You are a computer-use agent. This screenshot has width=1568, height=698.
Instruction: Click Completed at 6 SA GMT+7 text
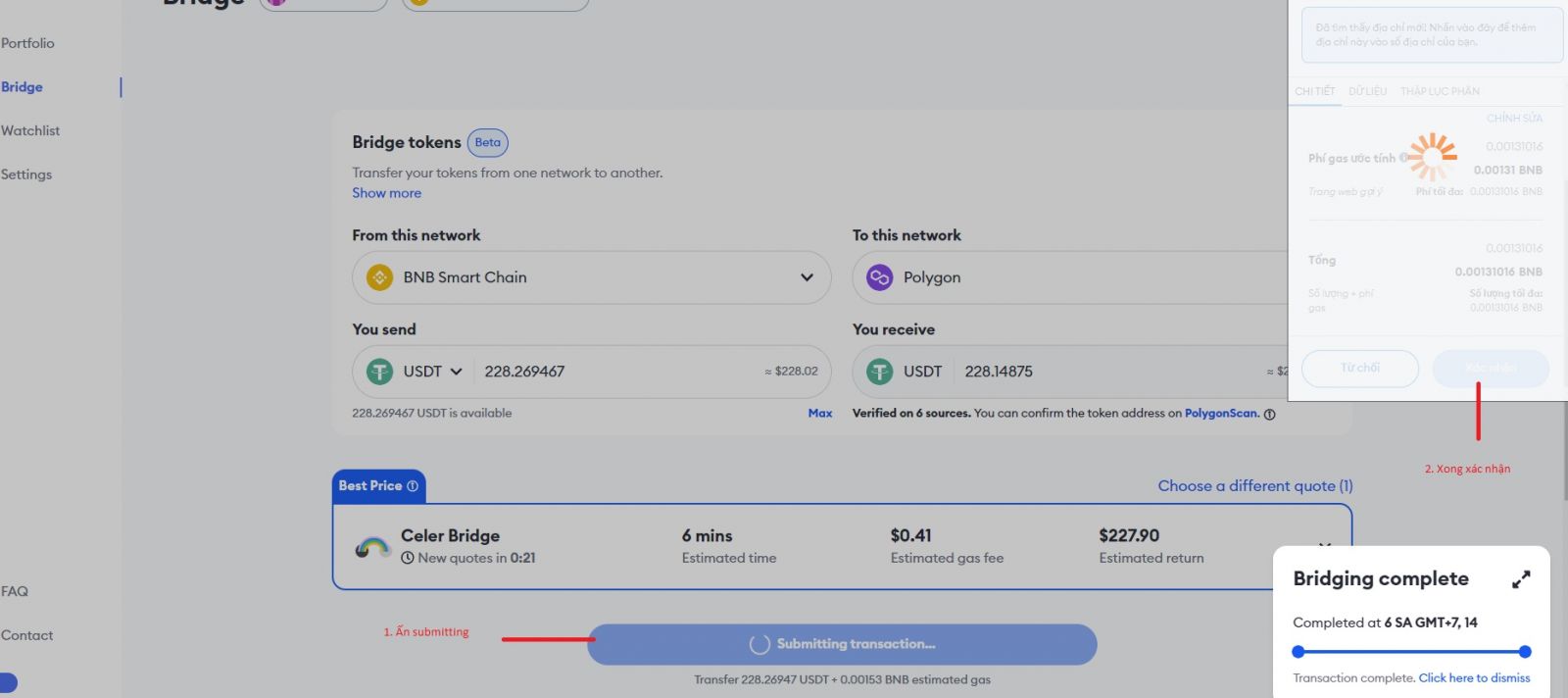coord(1386,623)
